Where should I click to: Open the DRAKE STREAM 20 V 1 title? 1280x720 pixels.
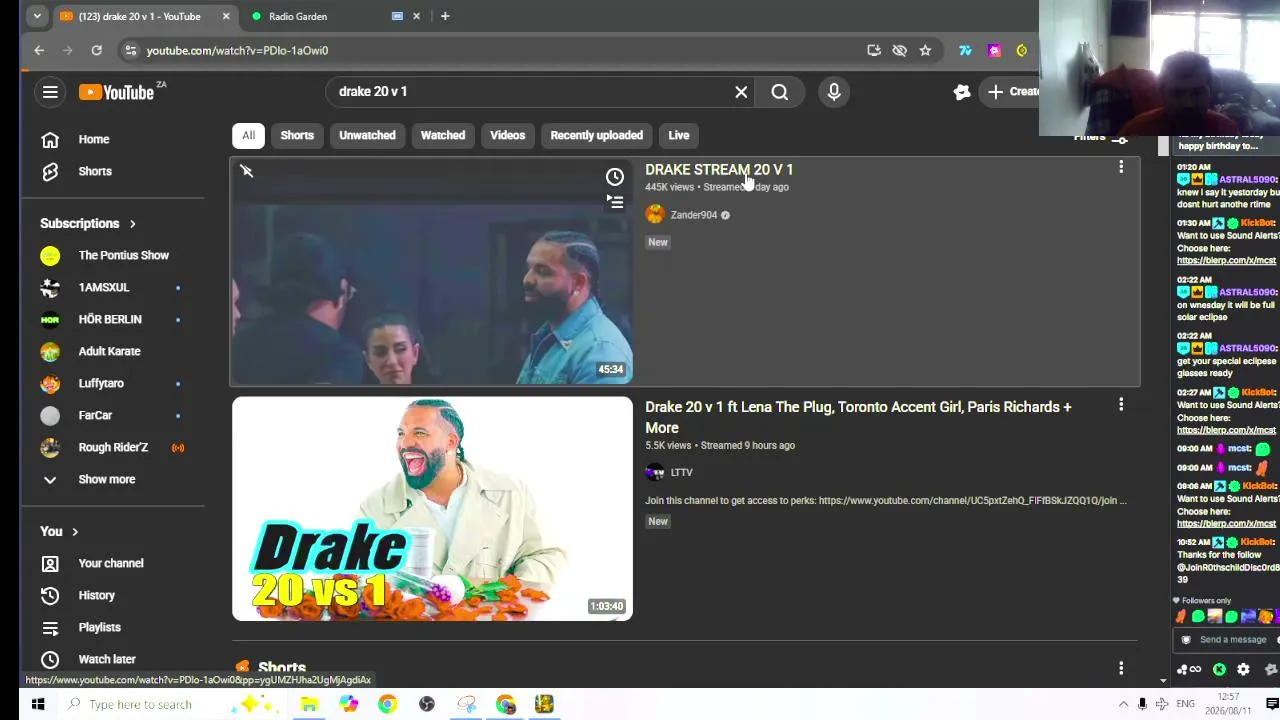(719, 170)
